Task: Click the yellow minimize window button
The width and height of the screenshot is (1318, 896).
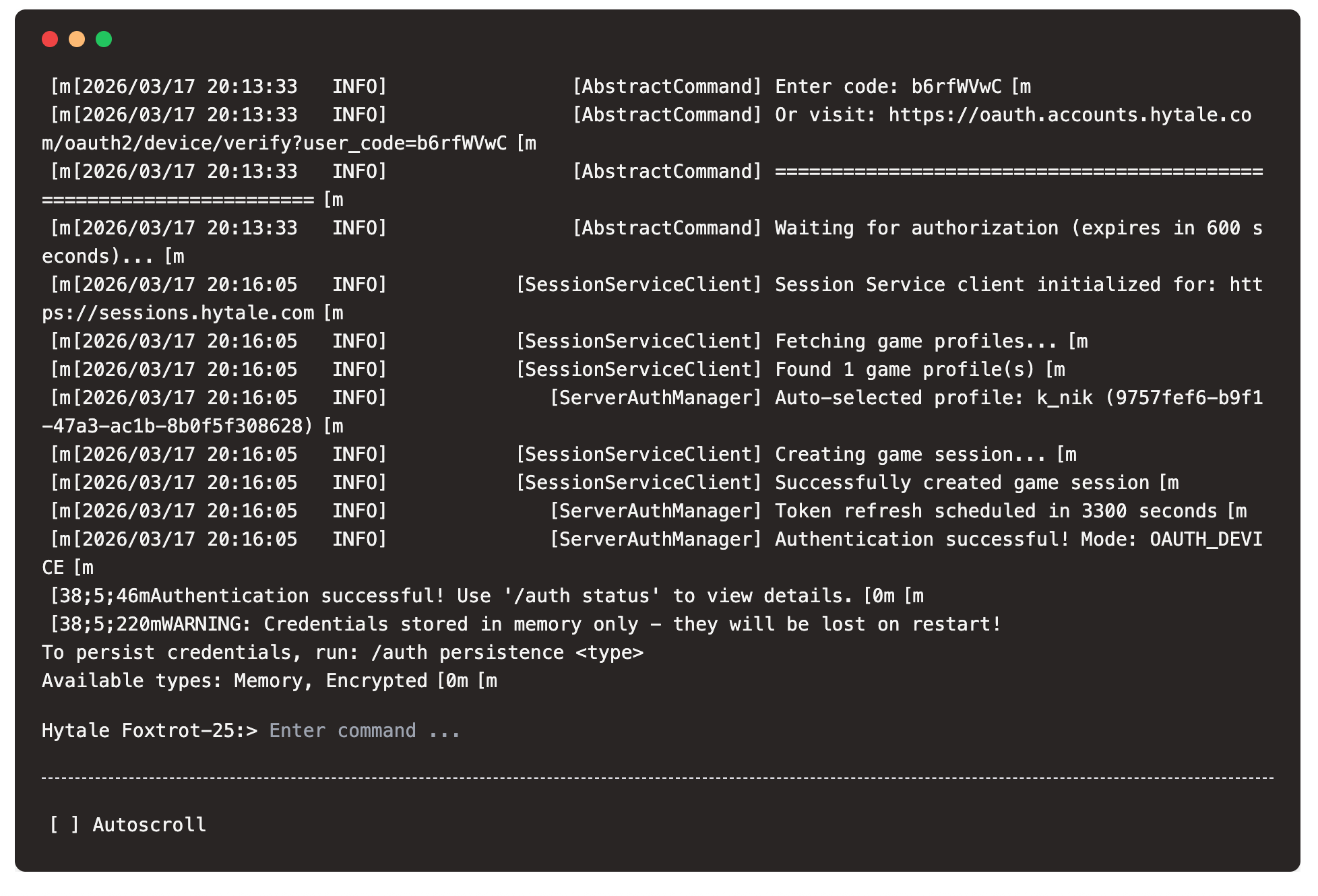Action: (77, 39)
